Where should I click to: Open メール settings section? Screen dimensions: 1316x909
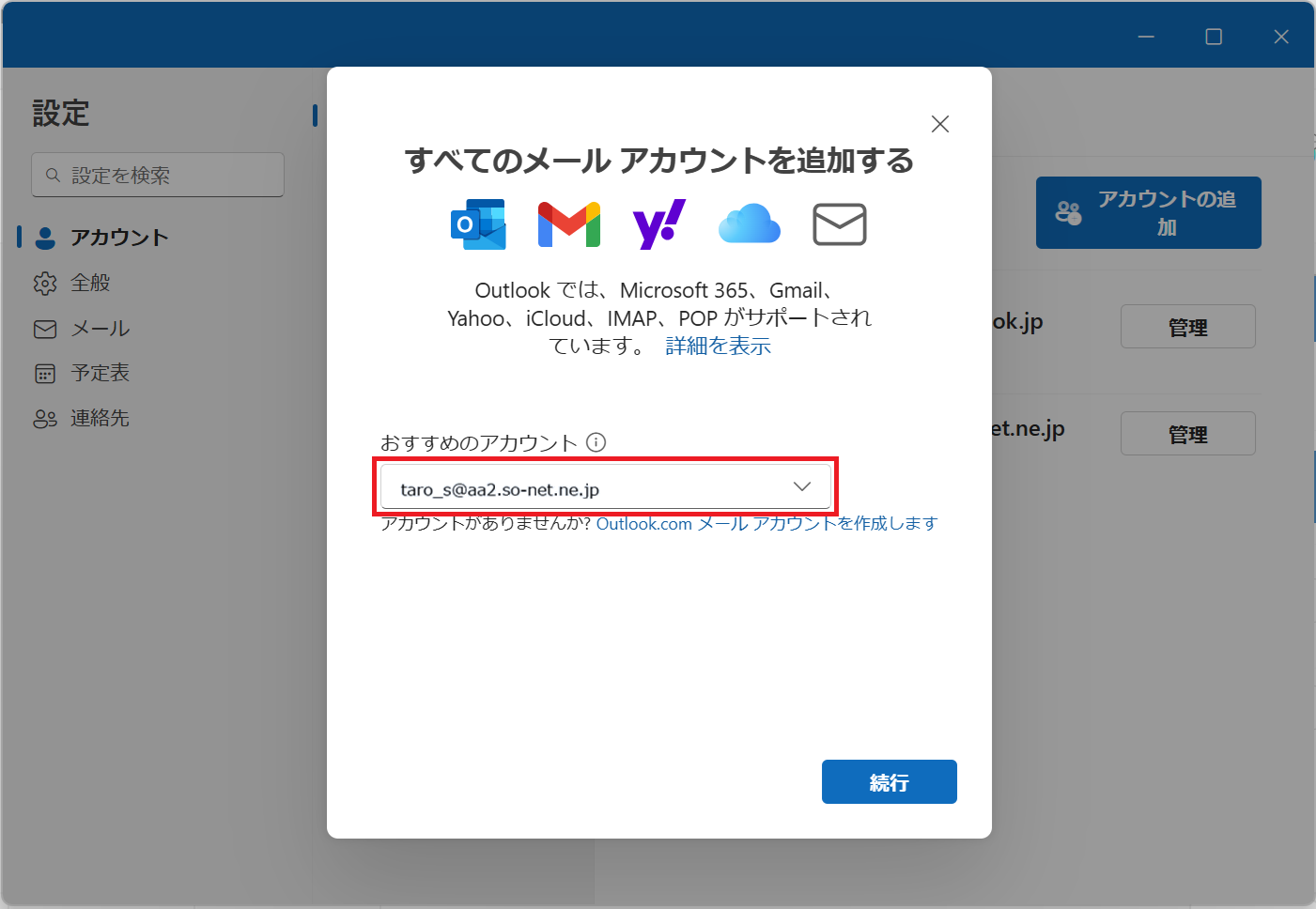[100, 329]
